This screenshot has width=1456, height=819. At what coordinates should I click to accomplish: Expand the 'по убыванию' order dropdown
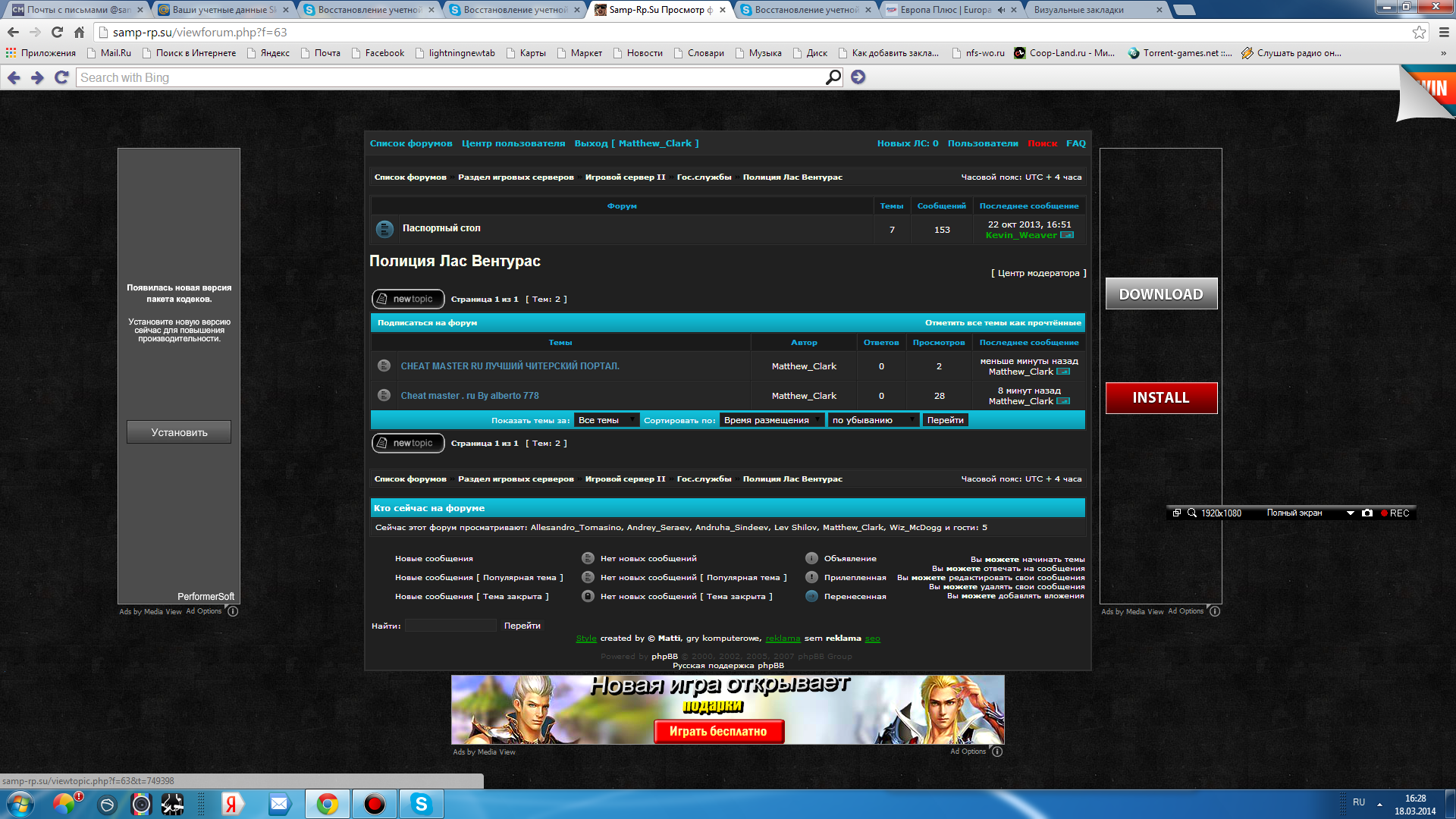[x=873, y=420]
